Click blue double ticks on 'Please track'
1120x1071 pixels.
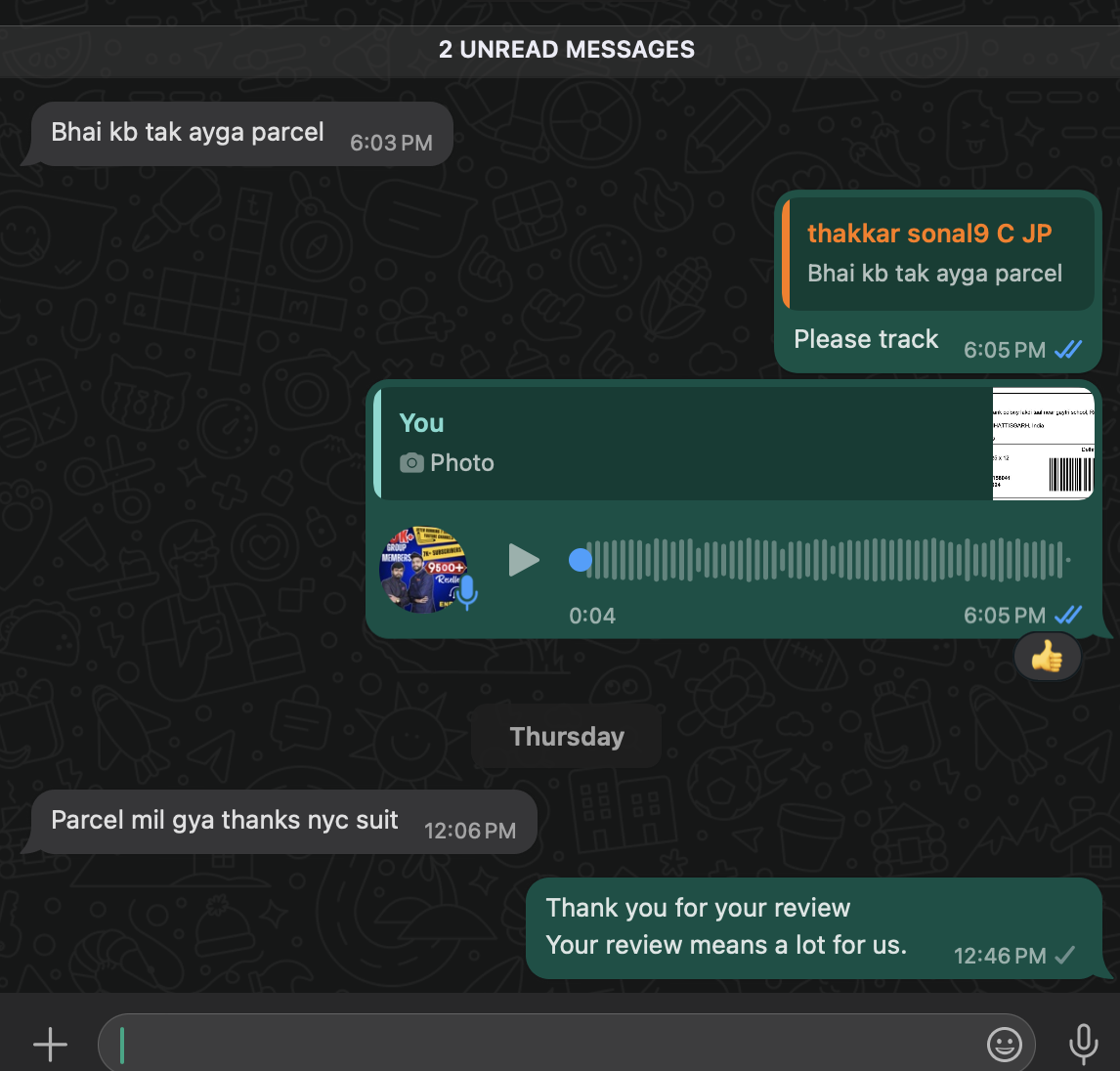point(1068,350)
